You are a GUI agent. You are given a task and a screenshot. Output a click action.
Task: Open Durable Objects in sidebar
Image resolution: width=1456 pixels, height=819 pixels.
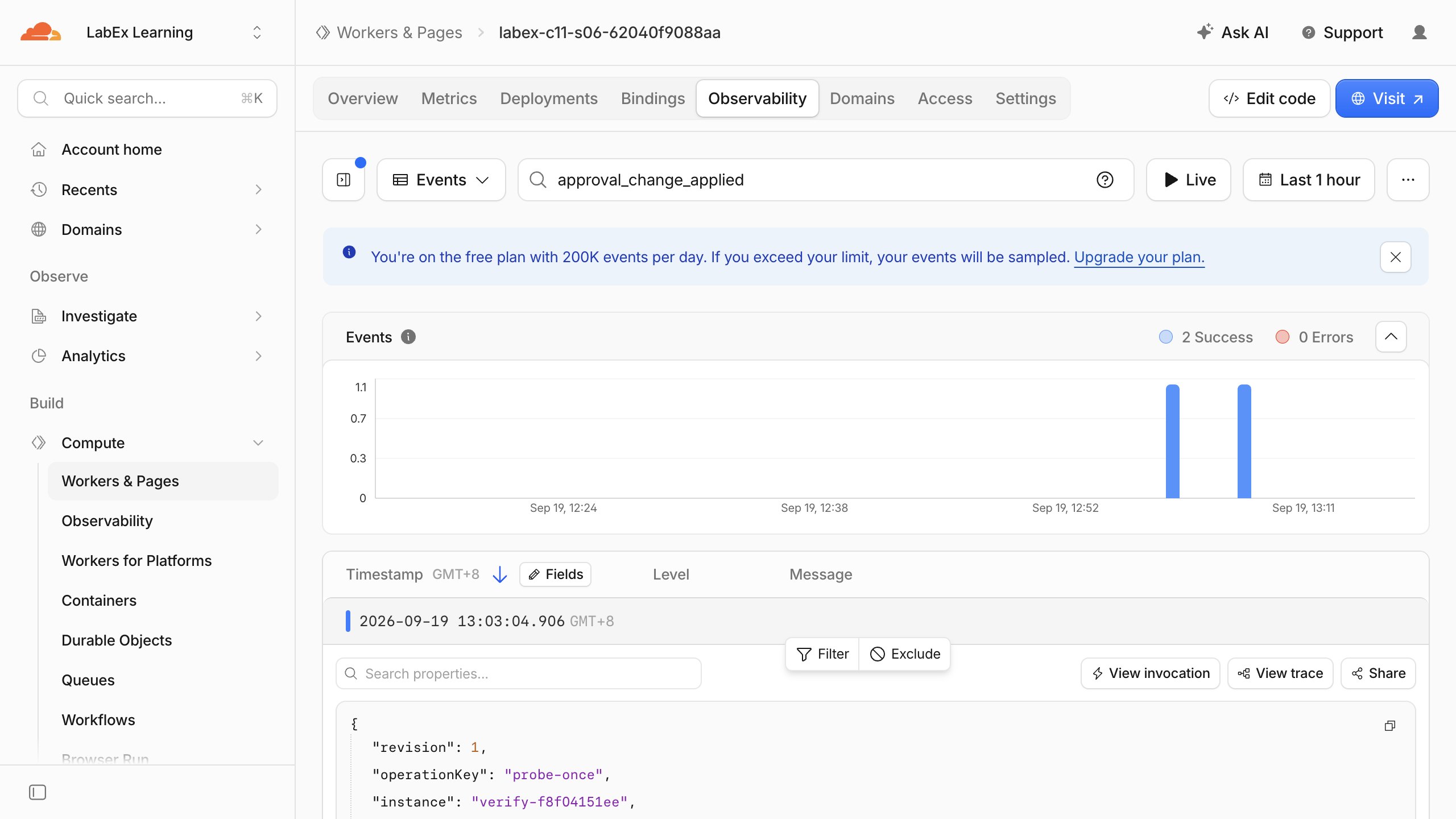[x=117, y=640]
